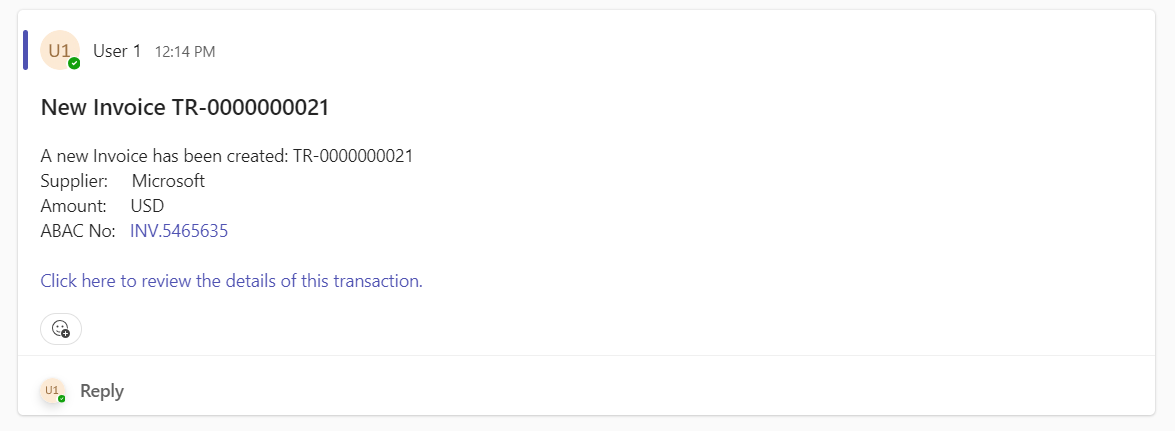Click the New Invoice TR-0000000021 heading
The width and height of the screenshot is (1175, 431).
(x=185, y=107)
